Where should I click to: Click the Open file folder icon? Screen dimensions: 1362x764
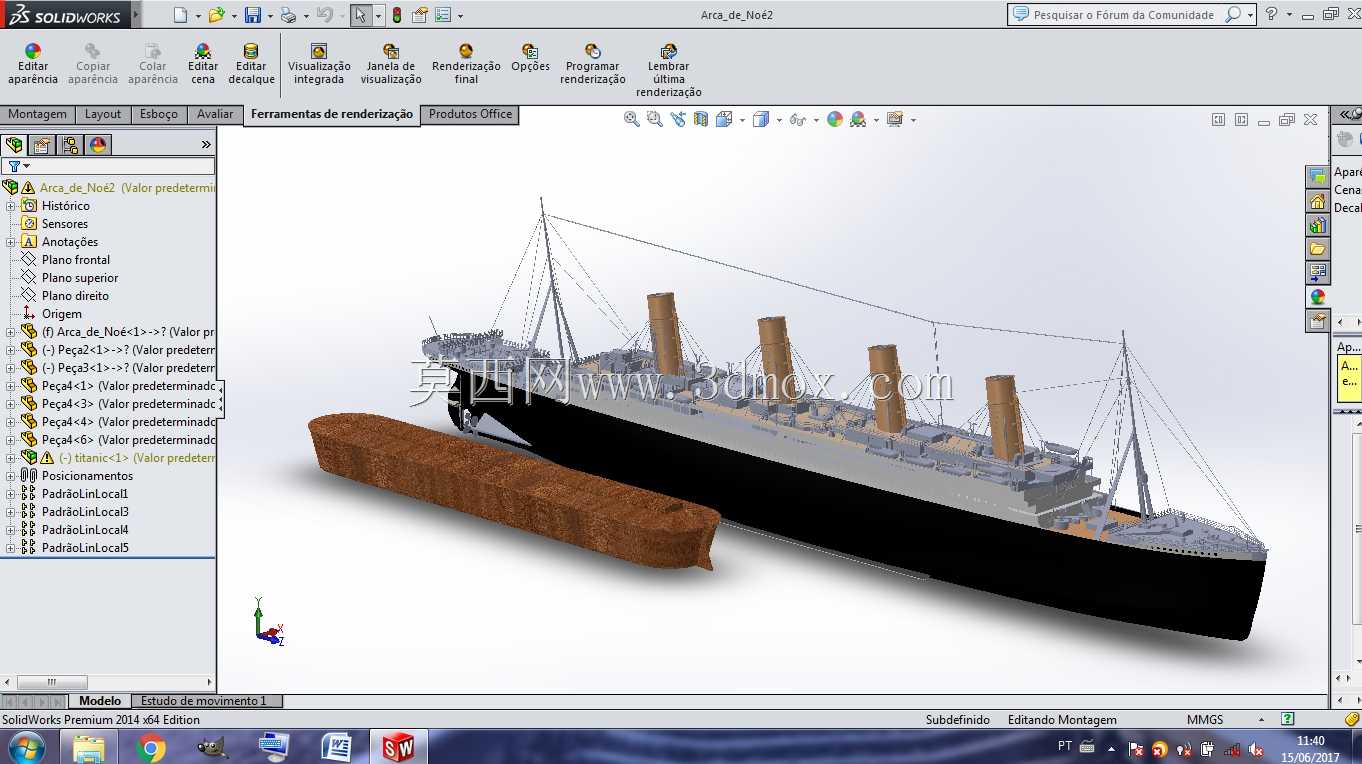coord(216,15)
